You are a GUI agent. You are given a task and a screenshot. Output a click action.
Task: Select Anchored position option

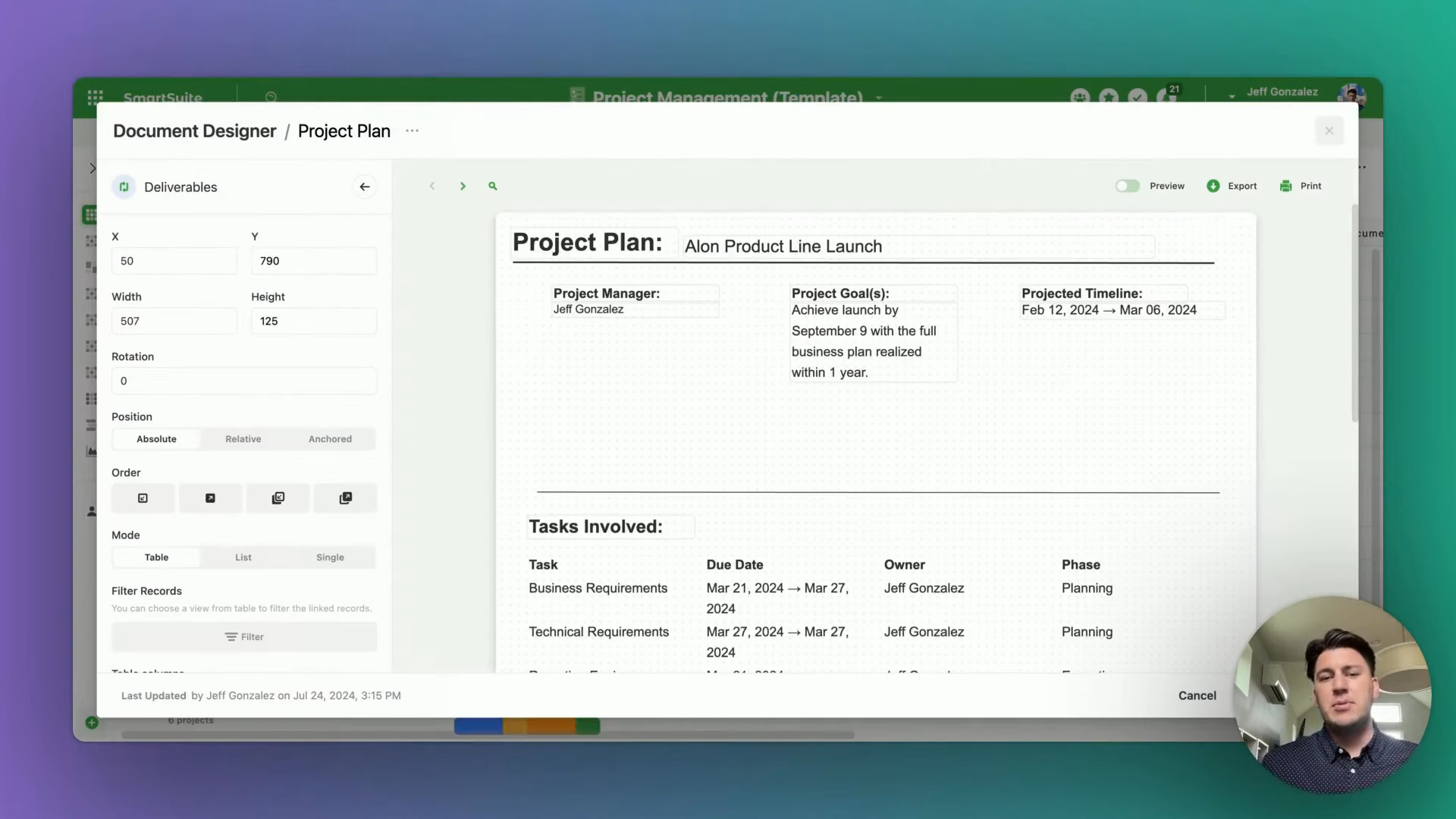[330, 439]
